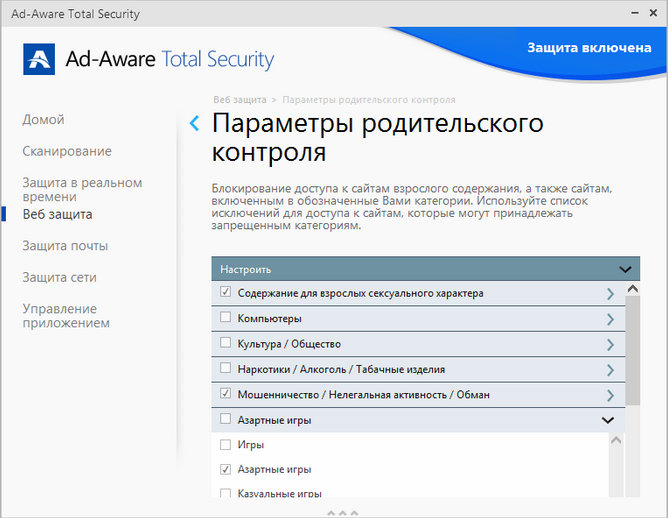Click the page title Параметры родительского контроля
This screenshot has height=518, width=668.
(x=377, y=137)
